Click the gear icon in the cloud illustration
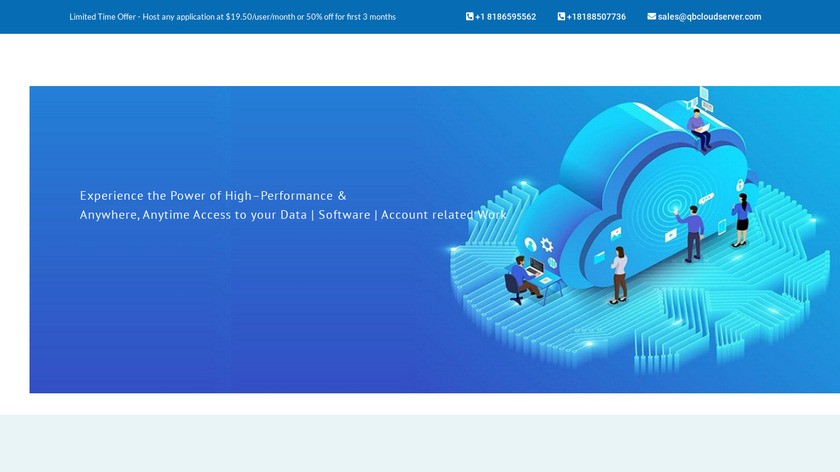The image size is (840, 472). coord(547,244)
